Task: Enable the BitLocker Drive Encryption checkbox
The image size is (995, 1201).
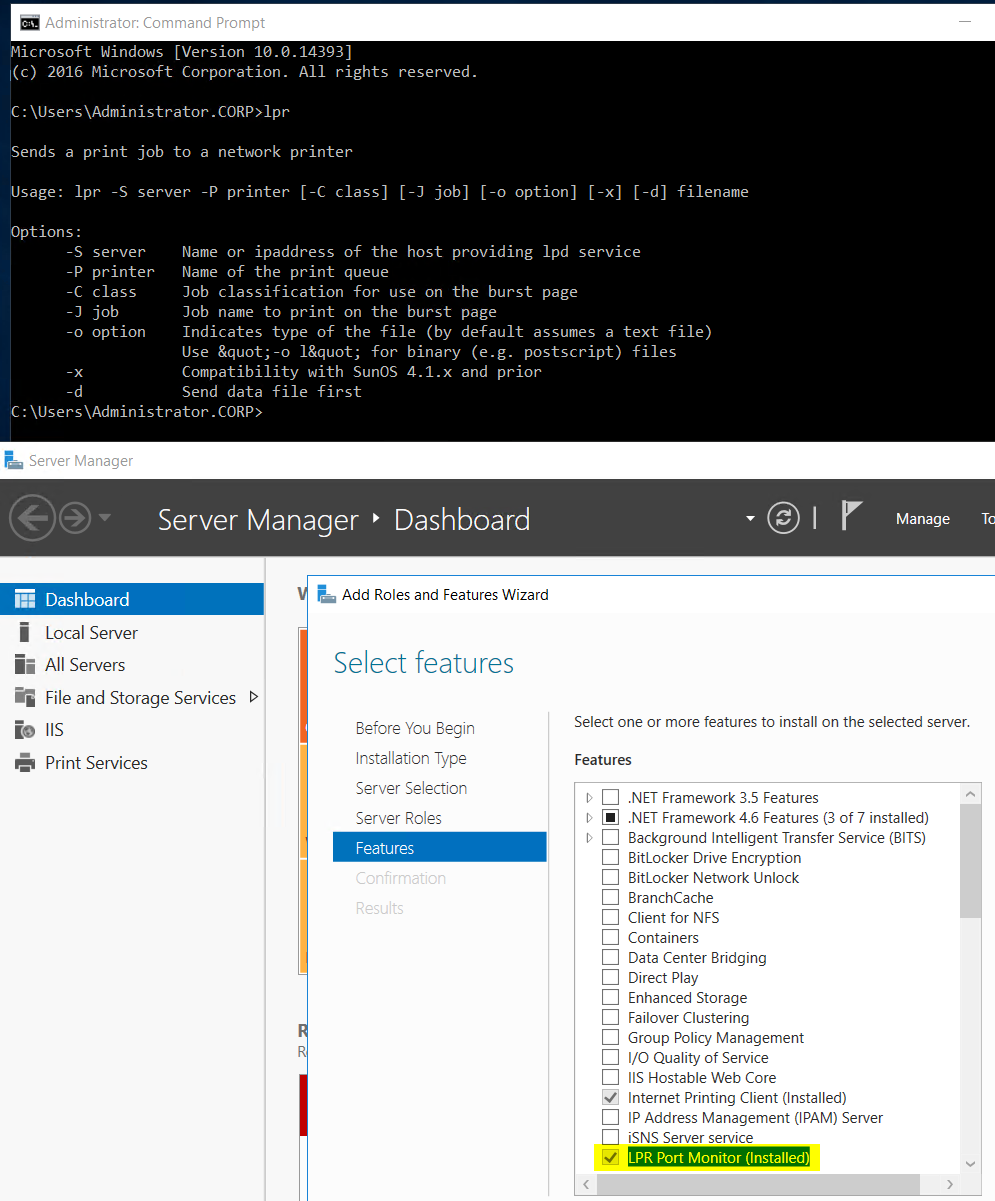Action: (610, 858)
